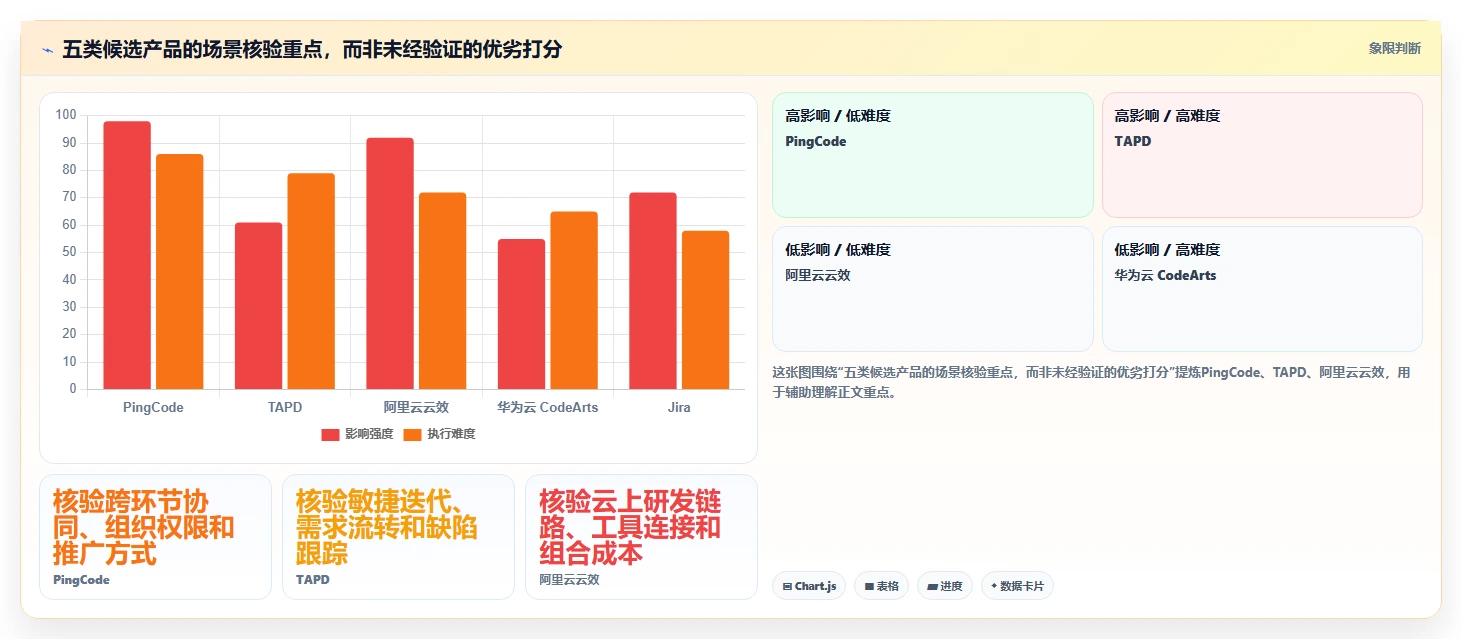Screen dimensions: 1462x639
Task: Click TAPD in the pink quadrant
Action: click(1133, 142)
